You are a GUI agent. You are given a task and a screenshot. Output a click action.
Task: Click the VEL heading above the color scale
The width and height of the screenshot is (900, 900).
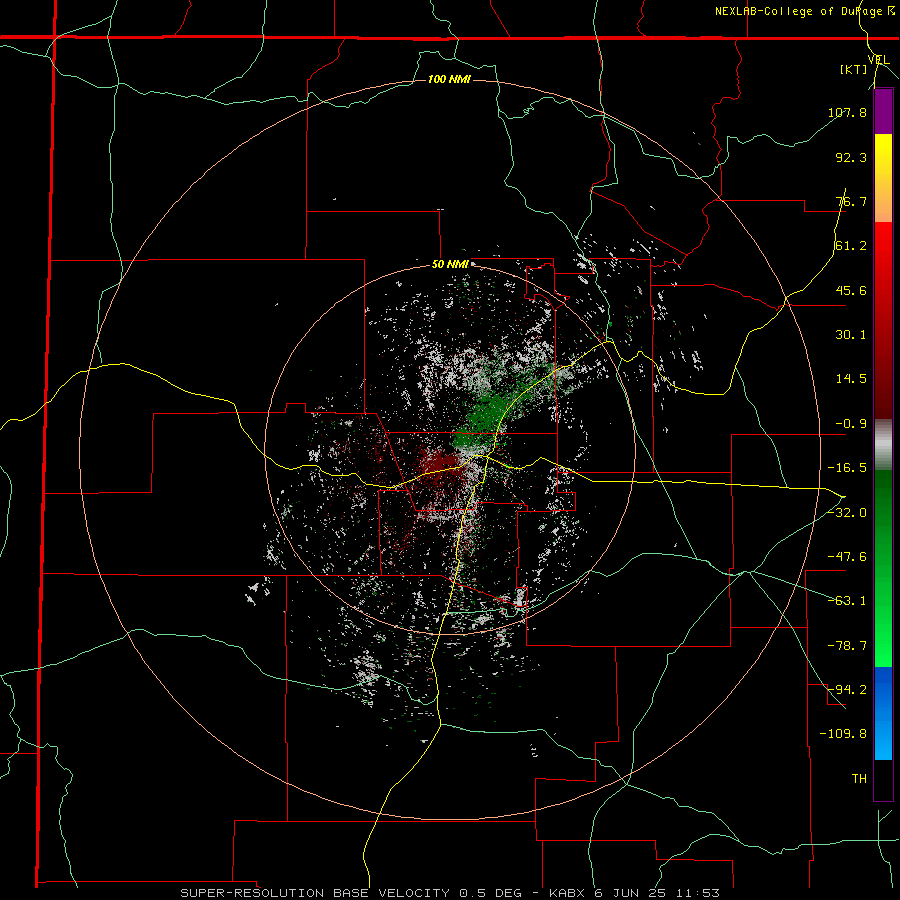tap(878, 60)
